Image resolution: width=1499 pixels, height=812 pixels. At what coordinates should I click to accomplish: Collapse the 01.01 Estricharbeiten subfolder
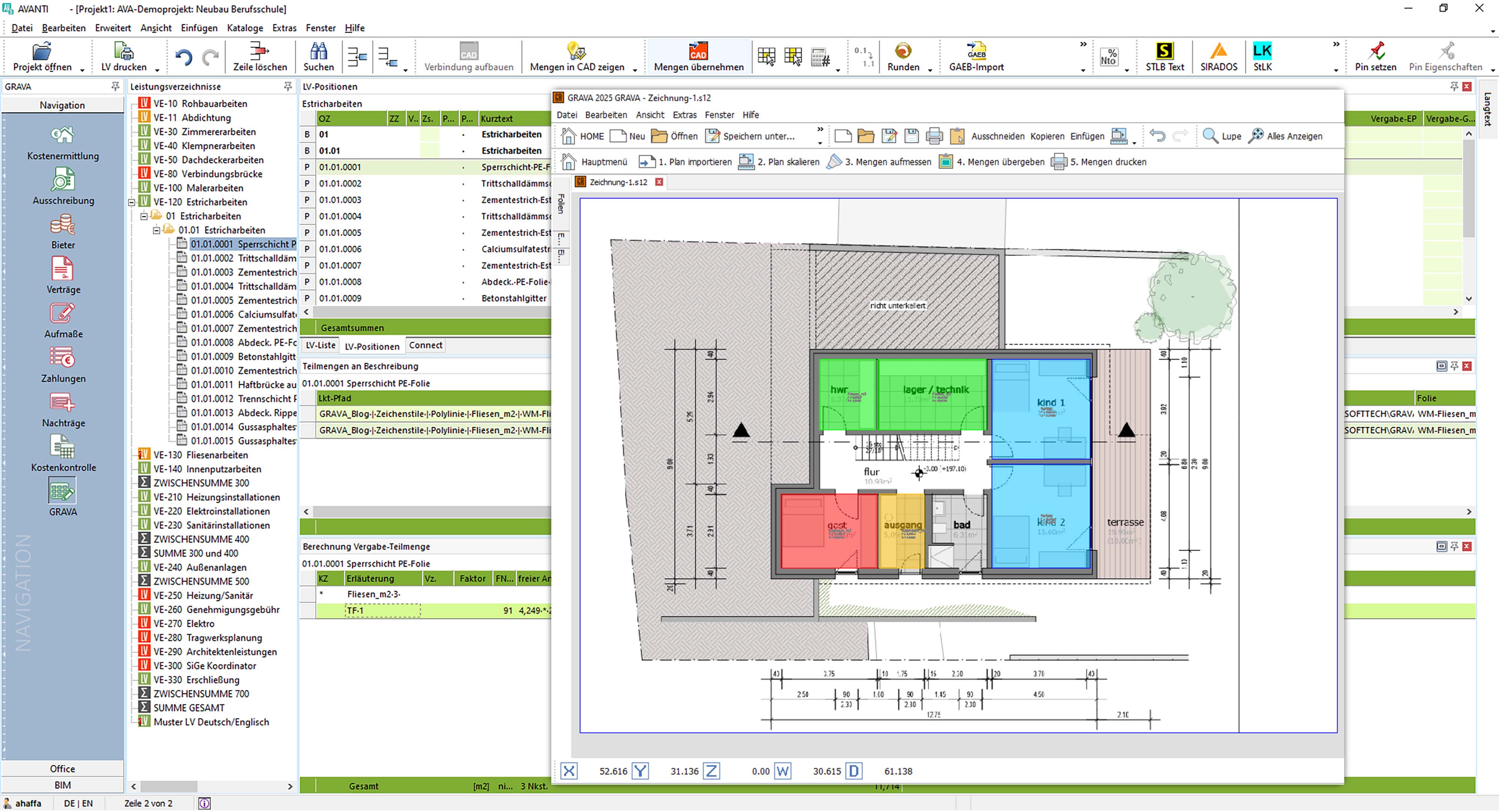point(157,230)
